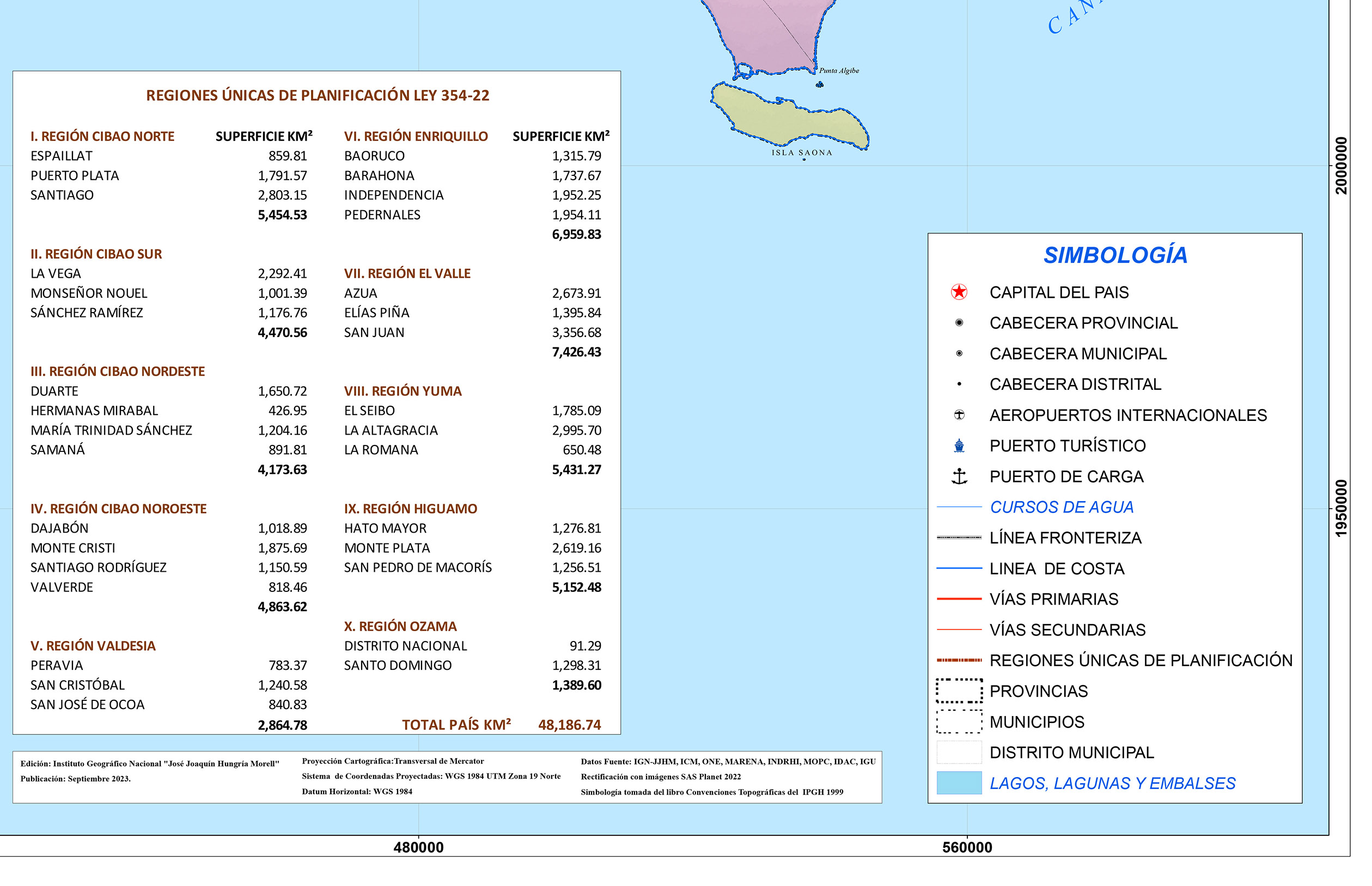
Task: Click the I. Región Cibao Norte heading
Action: click(x=102, y=136)
